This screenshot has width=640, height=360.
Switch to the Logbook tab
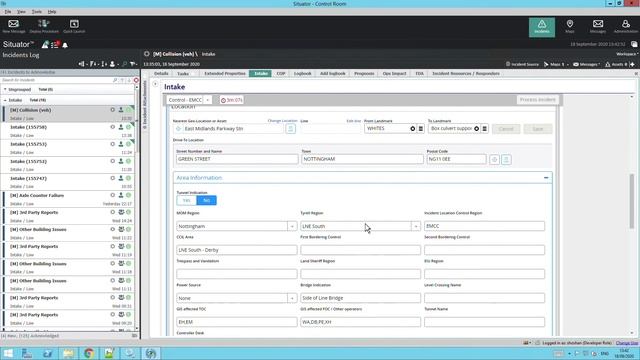click(x=302, y=73)
